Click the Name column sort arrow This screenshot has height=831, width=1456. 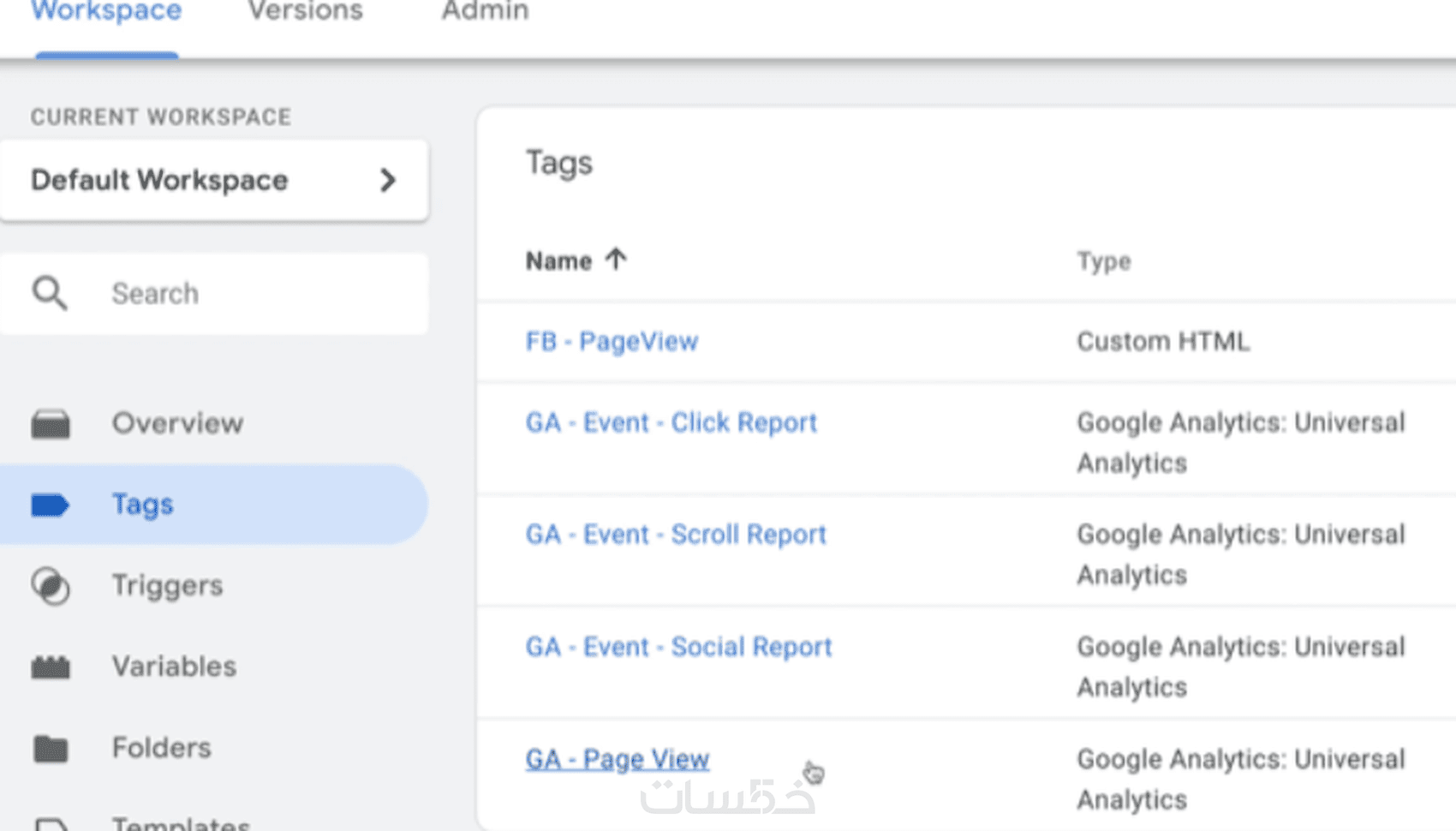click(615, 259)
